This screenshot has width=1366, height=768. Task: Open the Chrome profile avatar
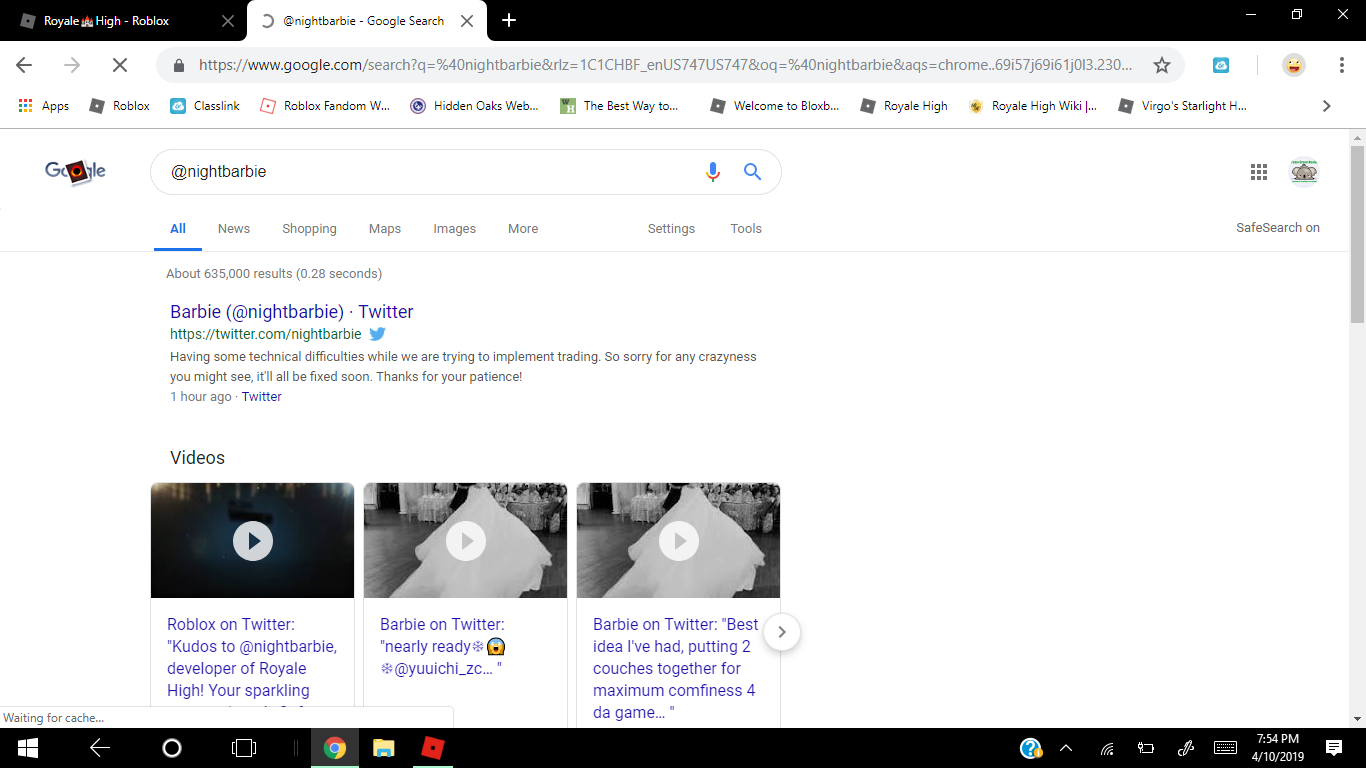pos(1294,65)
